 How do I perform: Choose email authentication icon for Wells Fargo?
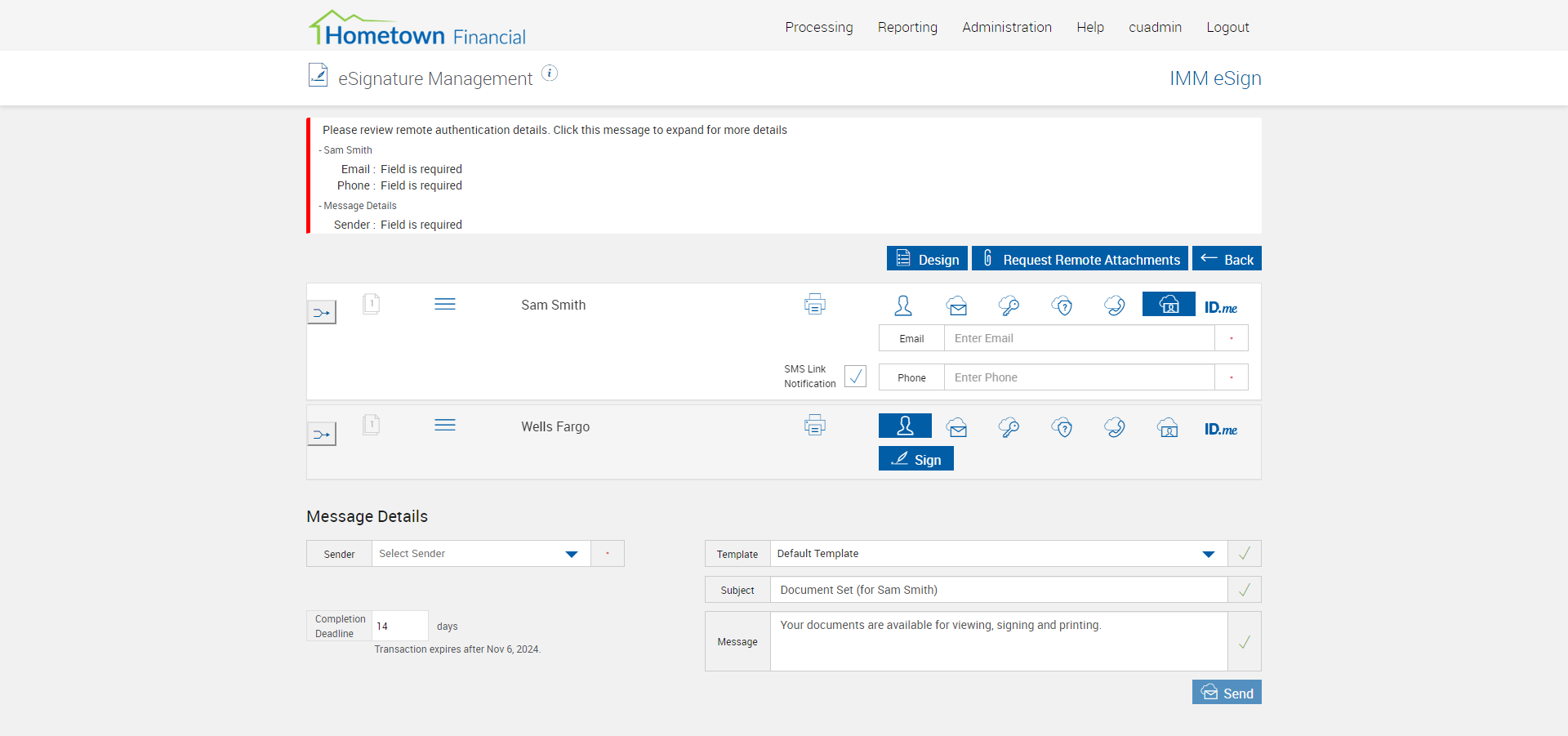(957, 427)
